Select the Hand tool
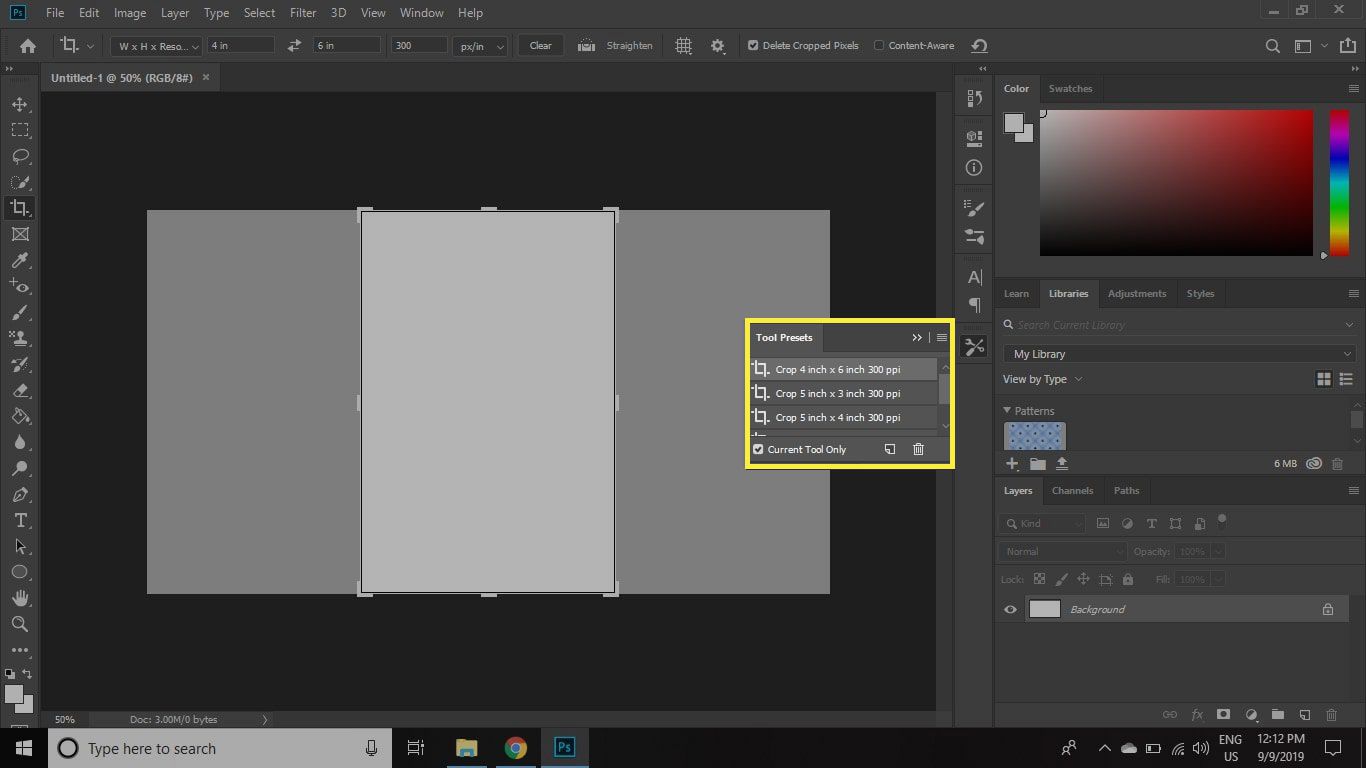 [19, 598]
